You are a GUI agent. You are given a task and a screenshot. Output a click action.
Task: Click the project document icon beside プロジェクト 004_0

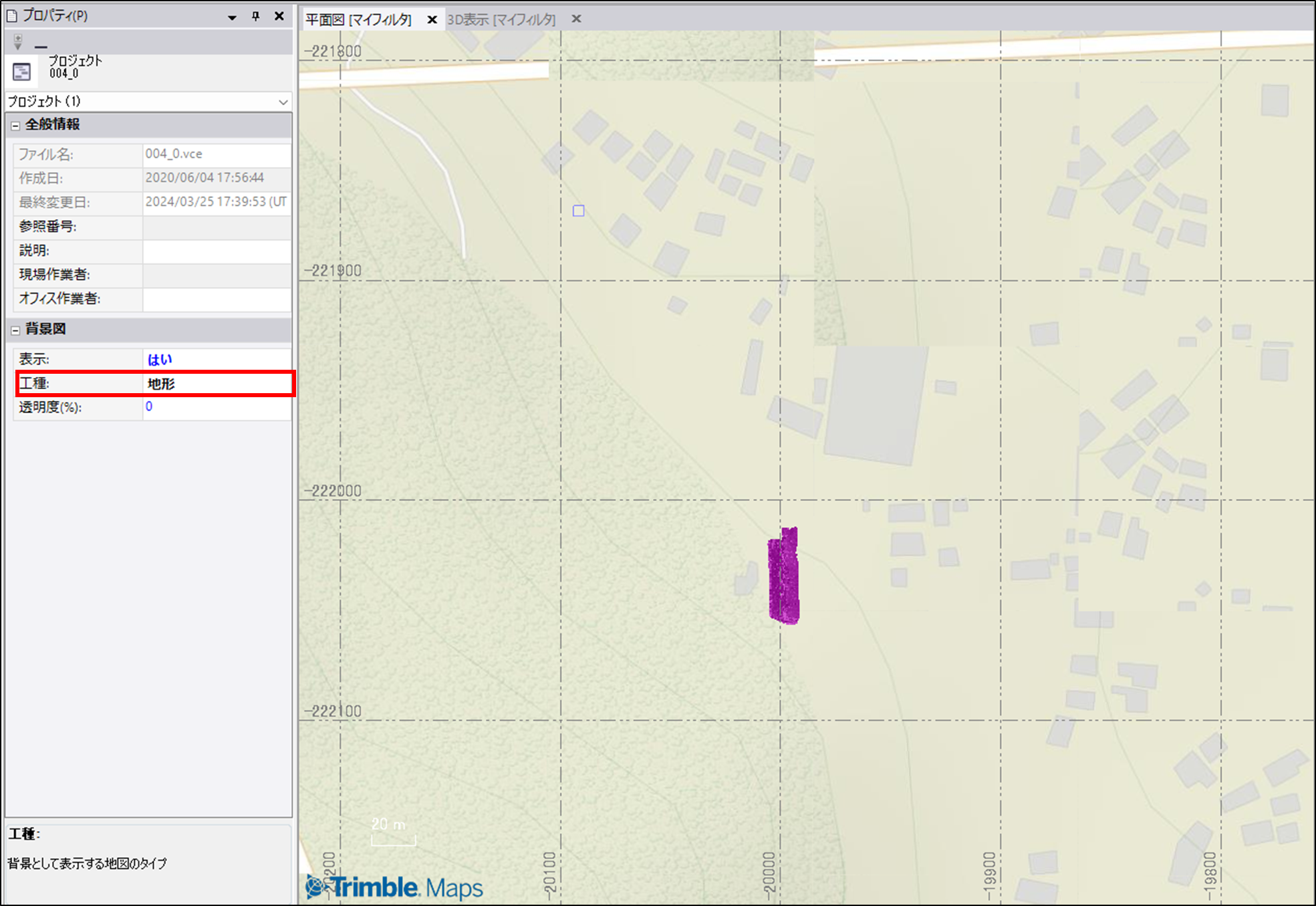(21, 72)
